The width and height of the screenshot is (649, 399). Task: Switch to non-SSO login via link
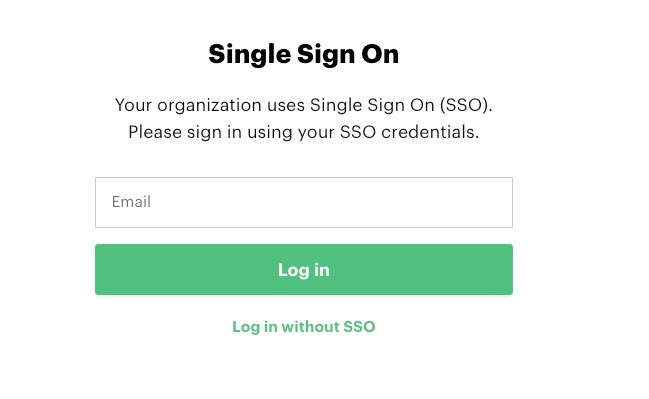(304, 327)
